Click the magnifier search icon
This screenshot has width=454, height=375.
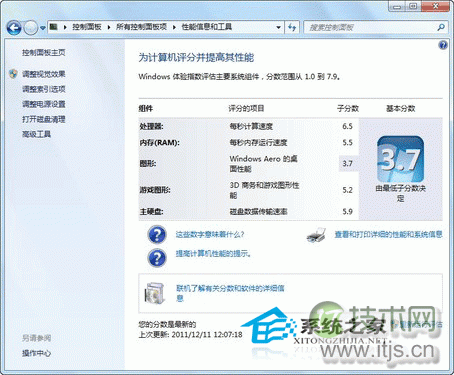[441, 27]
